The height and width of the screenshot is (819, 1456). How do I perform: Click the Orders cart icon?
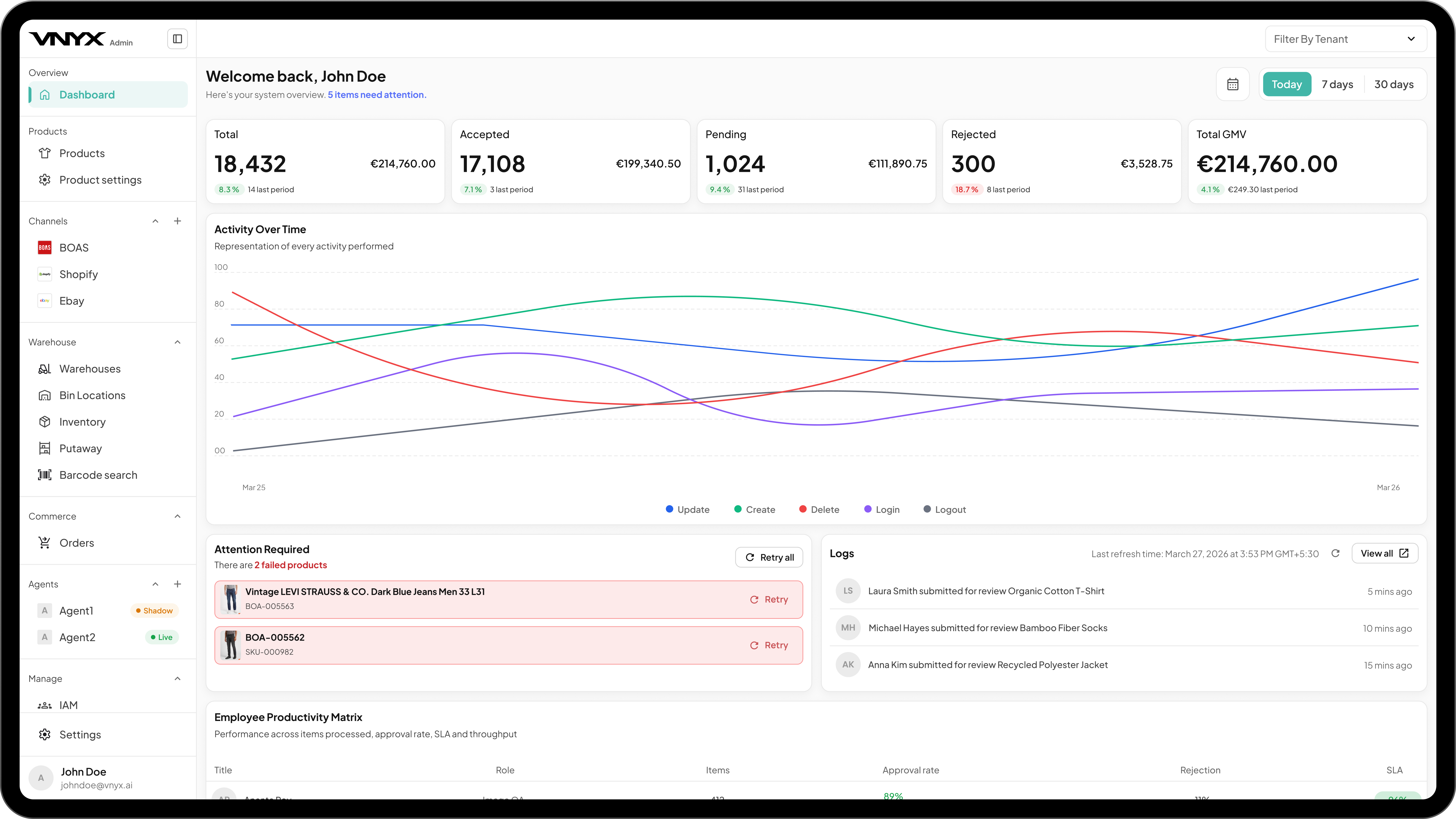45,543
